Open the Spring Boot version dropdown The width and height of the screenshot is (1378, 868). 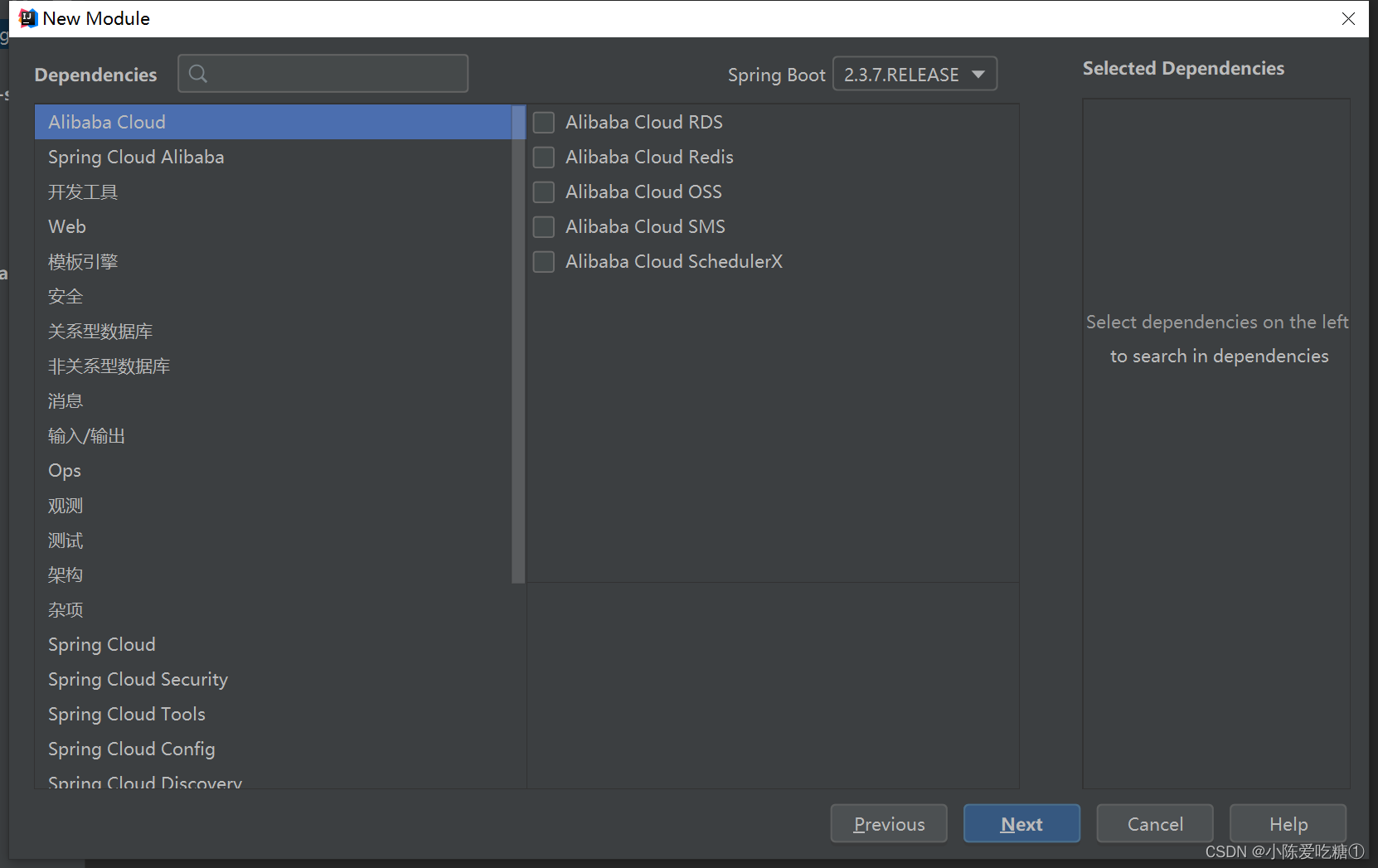click(915, 75)
